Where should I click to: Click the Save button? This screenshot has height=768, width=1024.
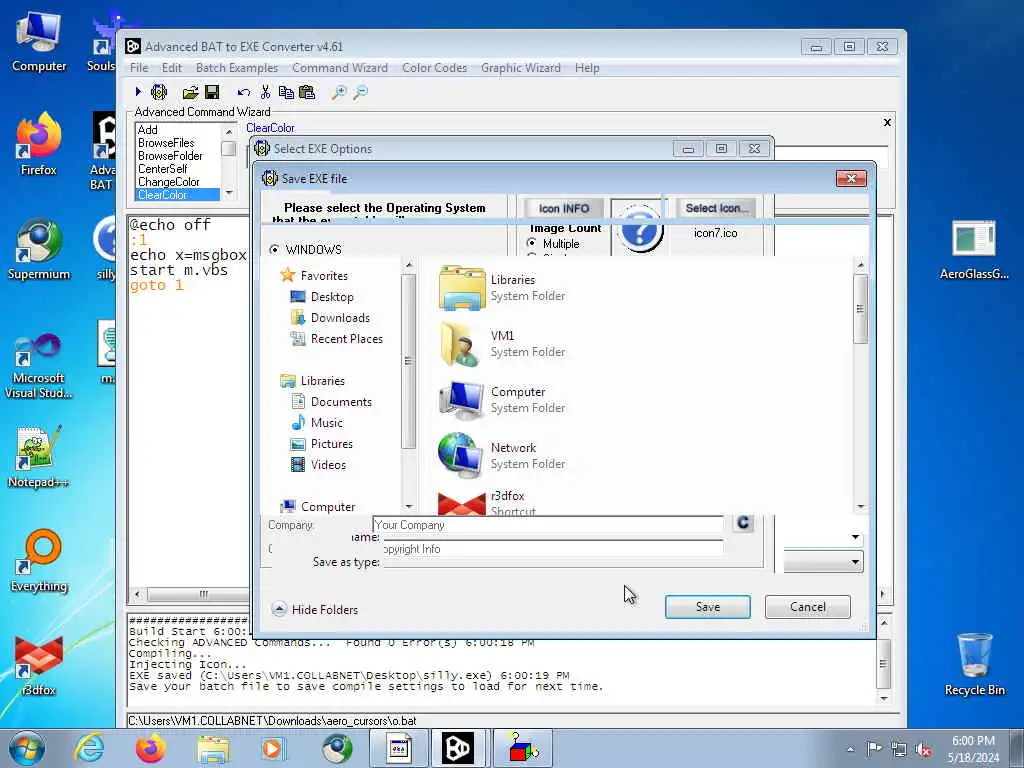click(707, 607)
